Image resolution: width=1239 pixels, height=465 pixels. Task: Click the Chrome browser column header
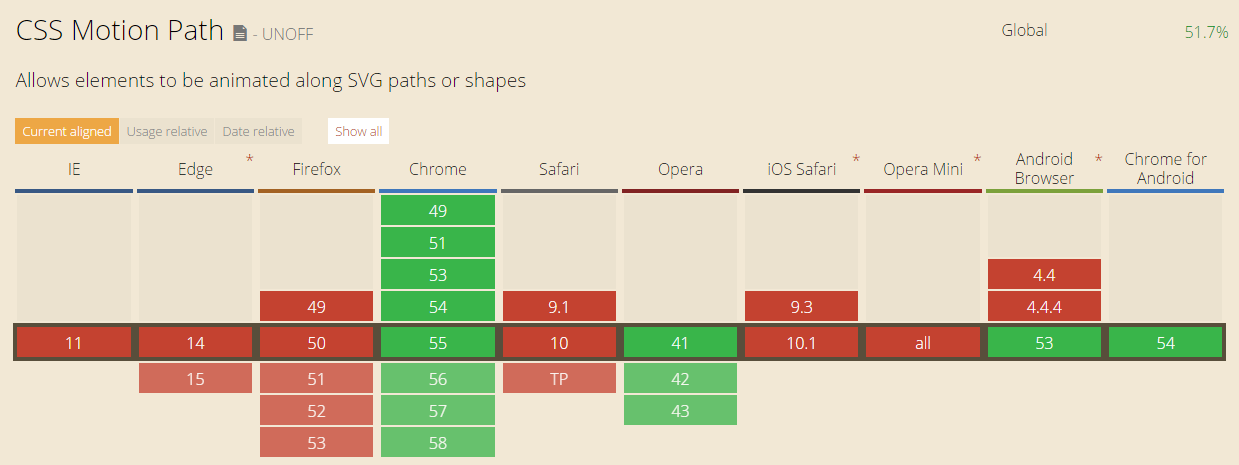(438, 169)
